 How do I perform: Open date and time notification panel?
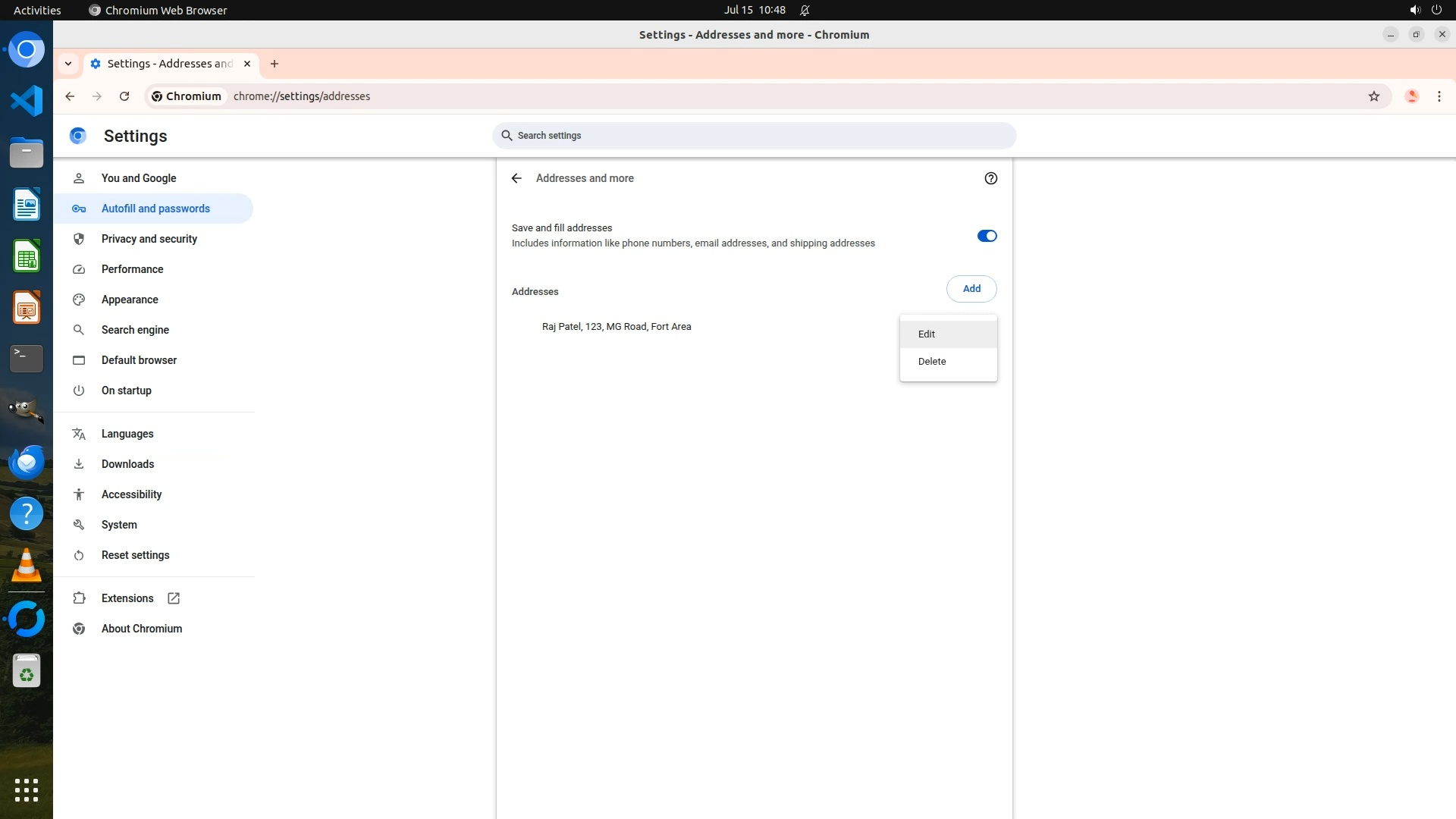point(754,10)
